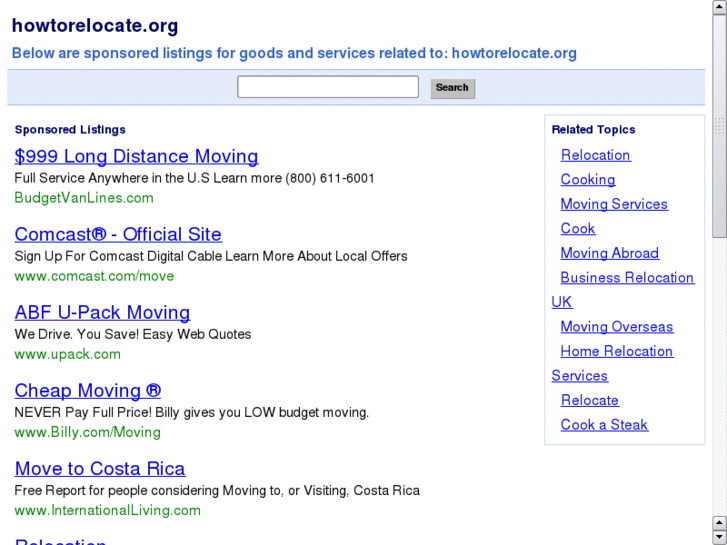Select the Relocation related topic

(x=596, y=155)
